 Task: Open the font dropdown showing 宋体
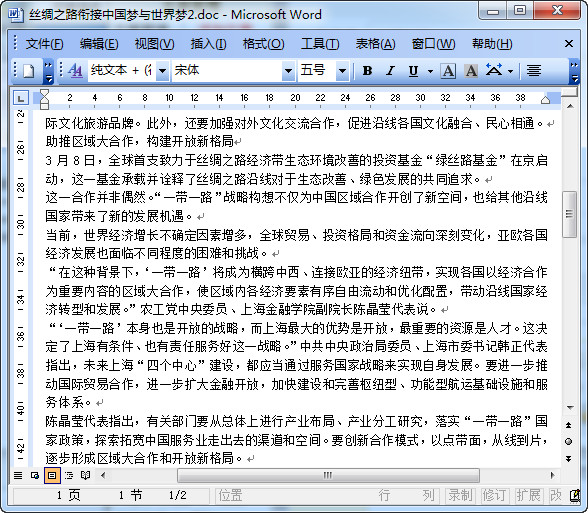[288, 70]
